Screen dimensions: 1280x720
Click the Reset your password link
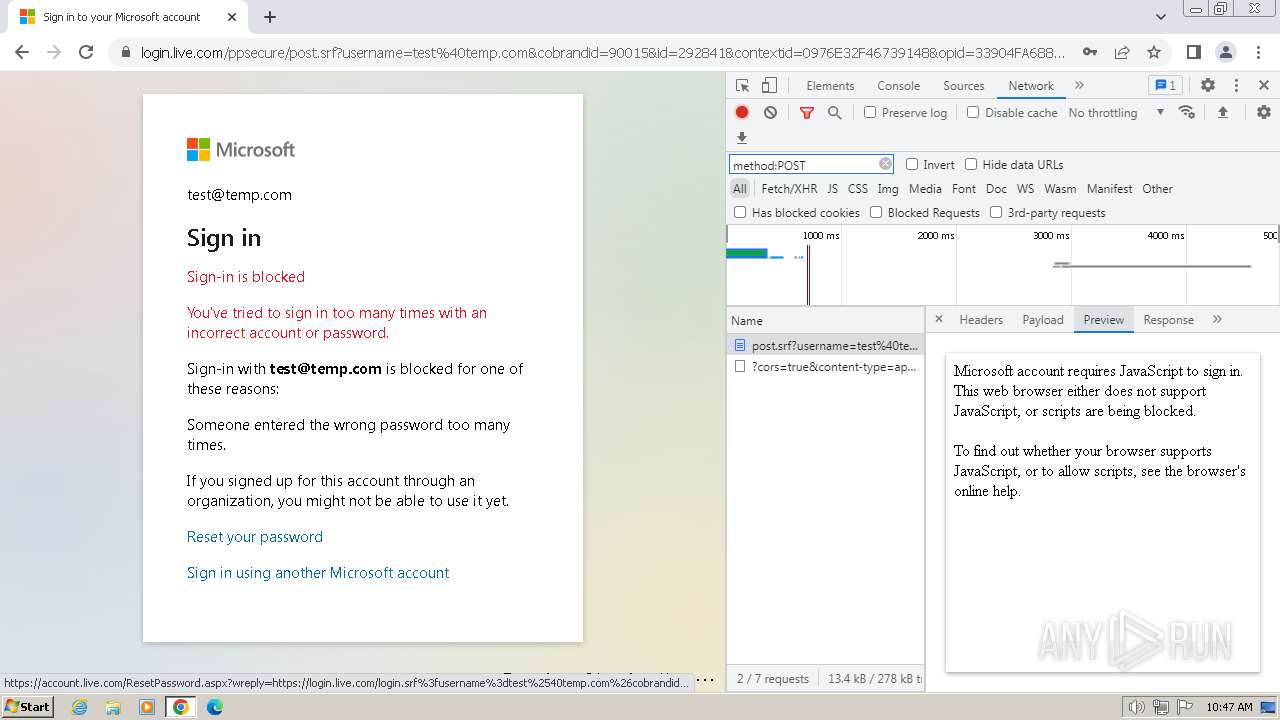(x=255, y=537)
